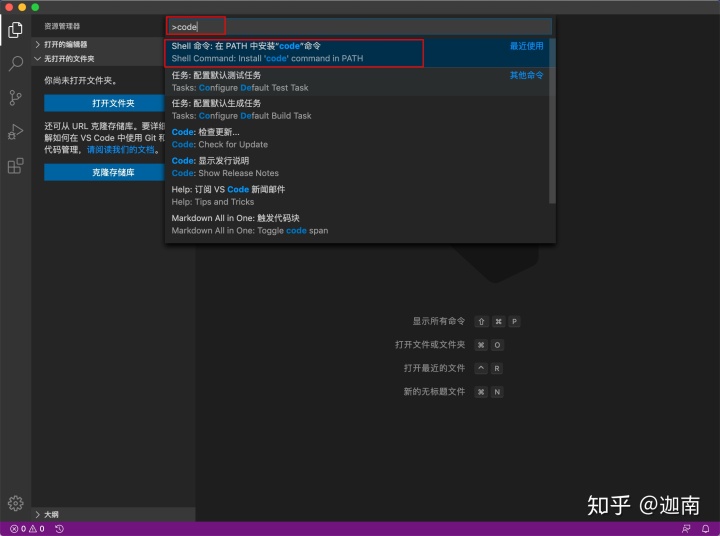Click the 打开文件夹 button
Image resolution: width=720 pixels, height=536 pixels.
pyautogui.click(x=104, y=103)
